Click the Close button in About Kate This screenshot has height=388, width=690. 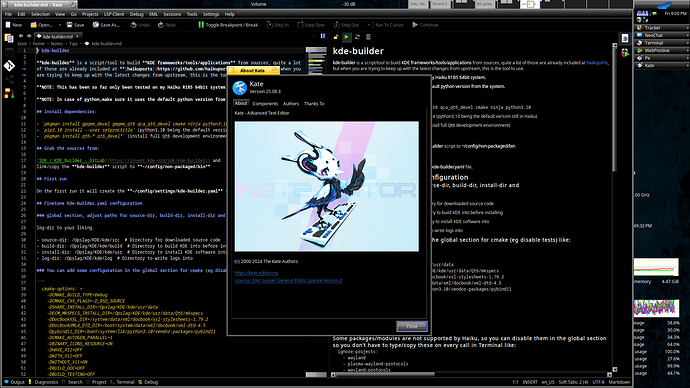point(411,326)
